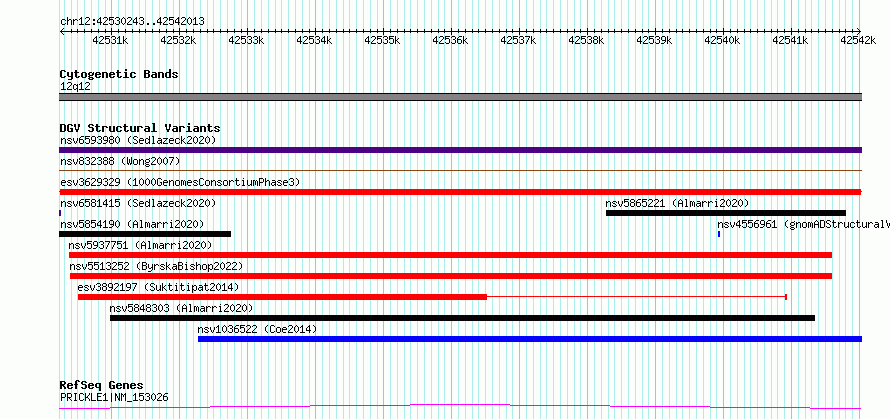Open variant label nsv1036522 (Coe2014)
Screen dimensions: 890x419
[x=257, y=329]
